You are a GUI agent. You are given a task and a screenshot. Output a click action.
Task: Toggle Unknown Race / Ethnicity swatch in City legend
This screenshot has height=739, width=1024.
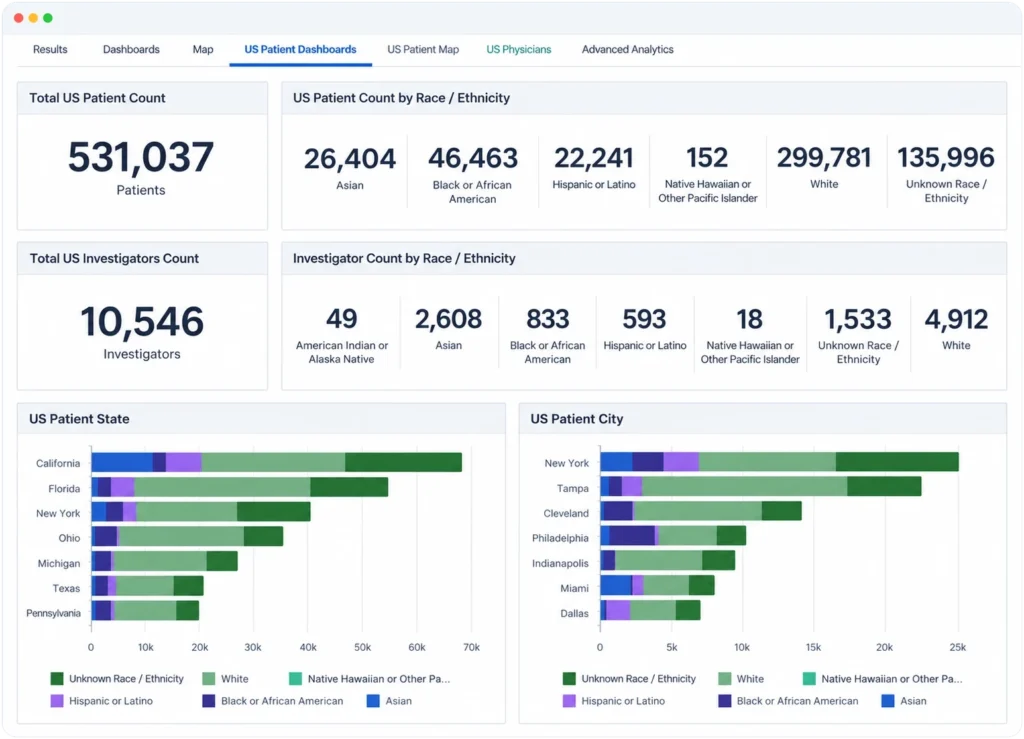569,679
